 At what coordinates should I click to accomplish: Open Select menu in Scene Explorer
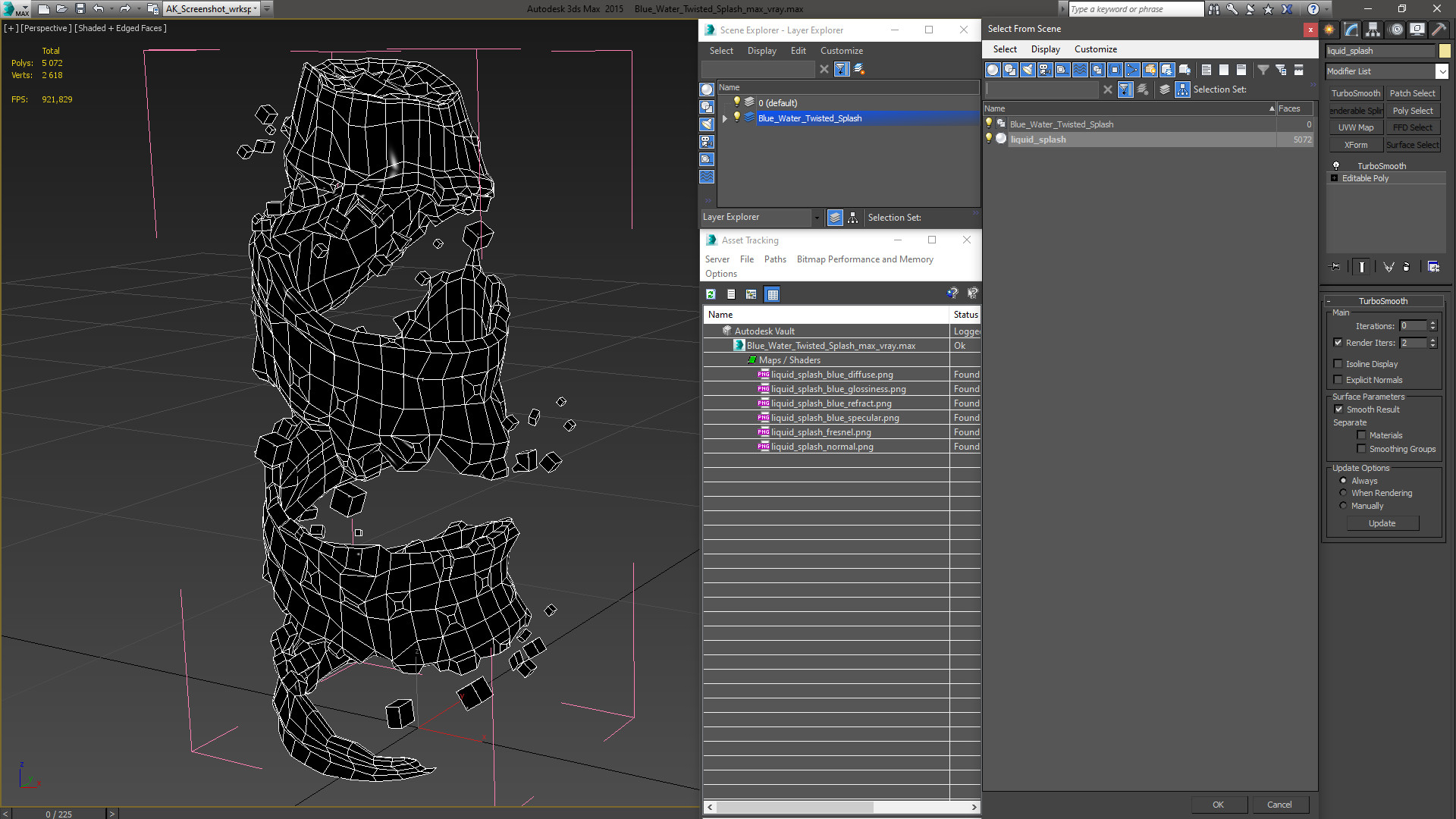(721, 51)
